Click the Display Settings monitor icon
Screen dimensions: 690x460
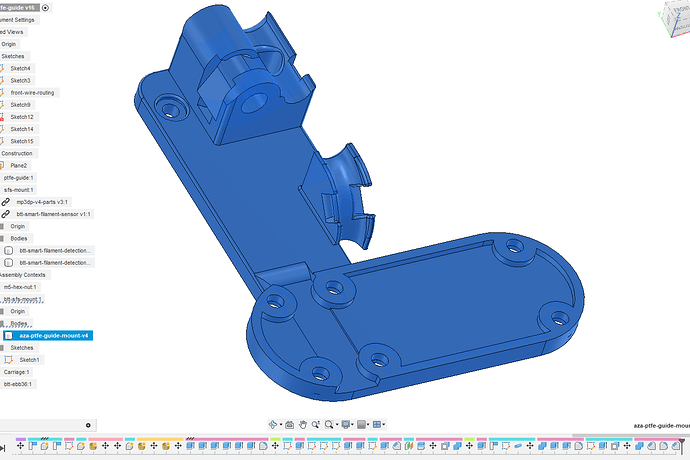tap(346, 424)
